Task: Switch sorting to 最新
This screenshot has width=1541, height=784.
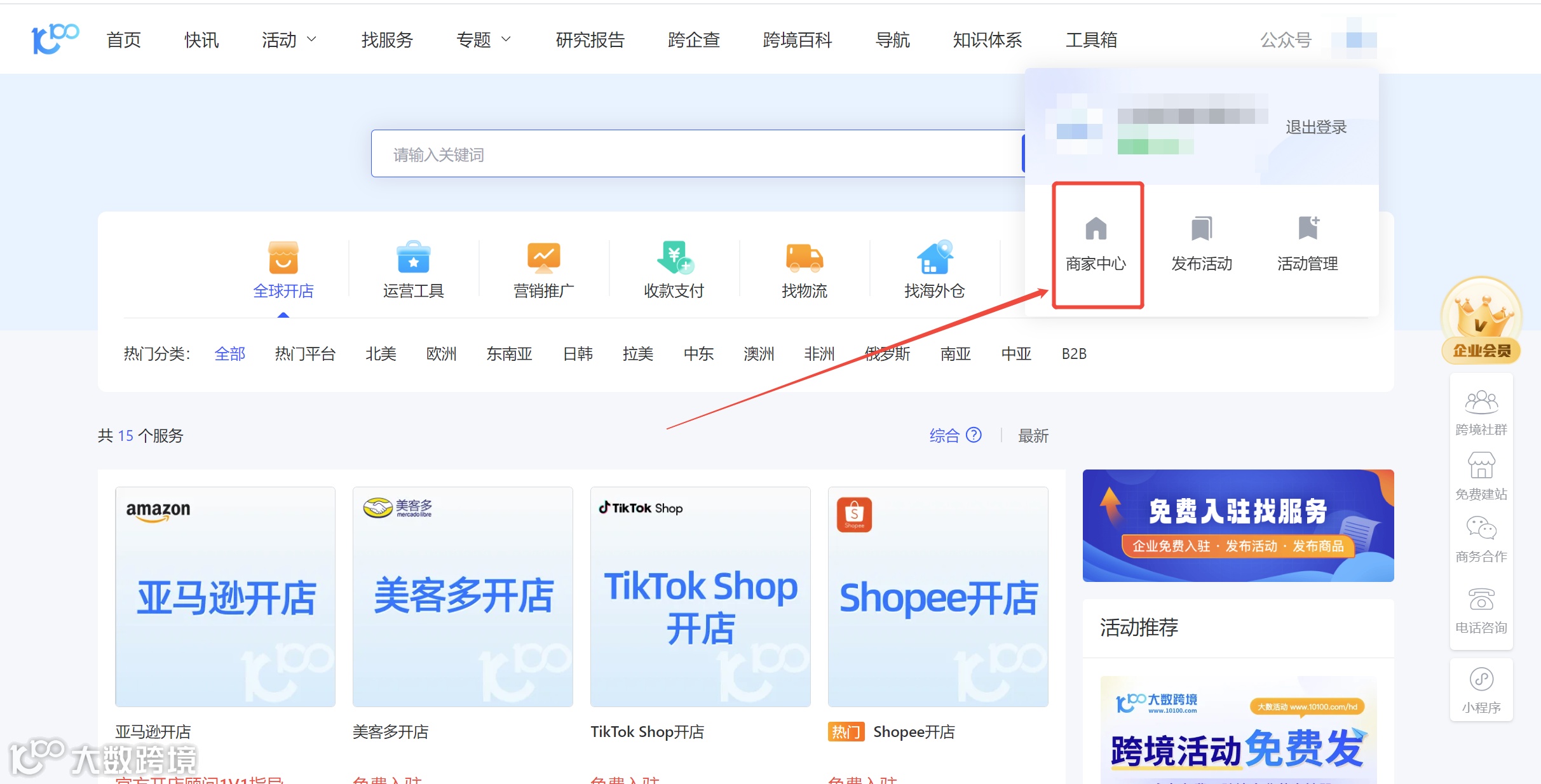Action: click(1033, 436)
